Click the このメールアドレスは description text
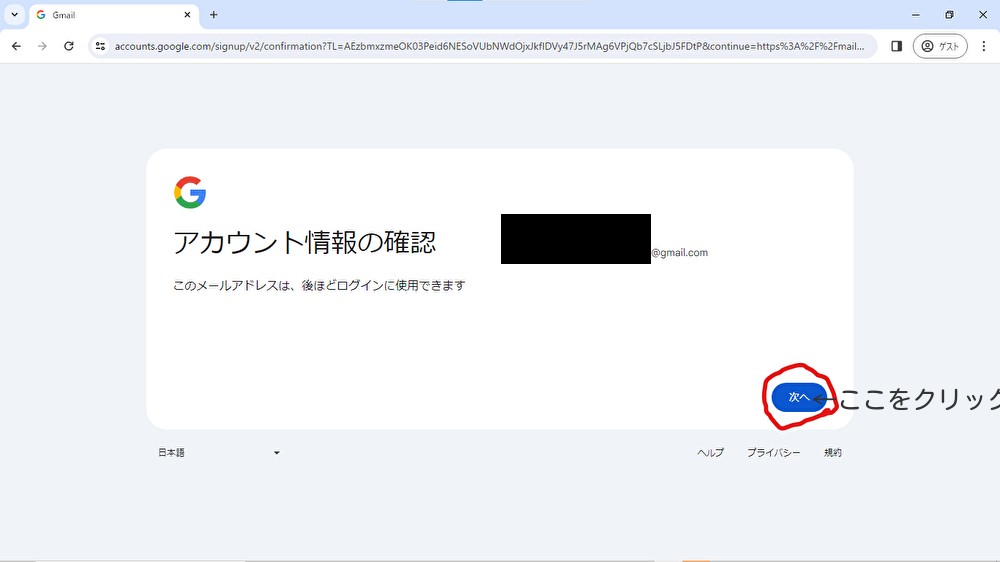The image size is (1000, 562). pos(319,285)
